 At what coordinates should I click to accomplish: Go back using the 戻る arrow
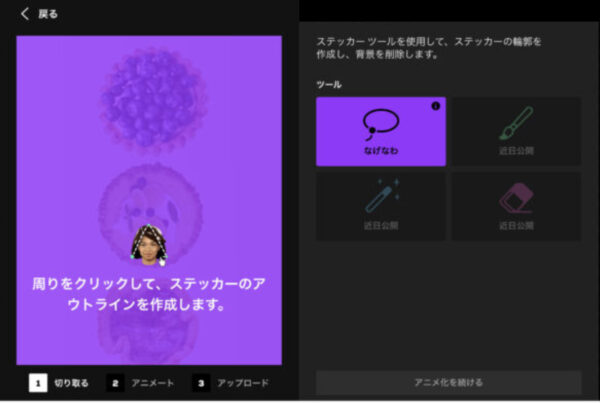25,14
